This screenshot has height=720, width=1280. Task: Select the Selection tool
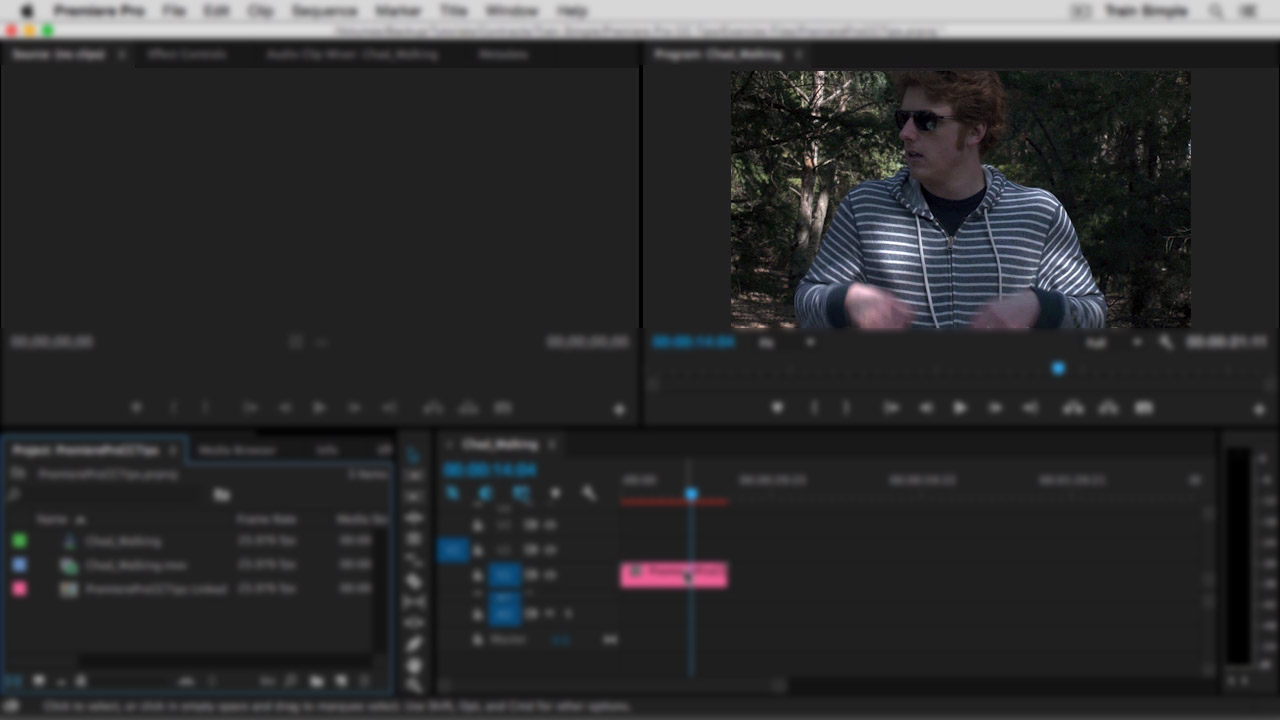[415, 456]
